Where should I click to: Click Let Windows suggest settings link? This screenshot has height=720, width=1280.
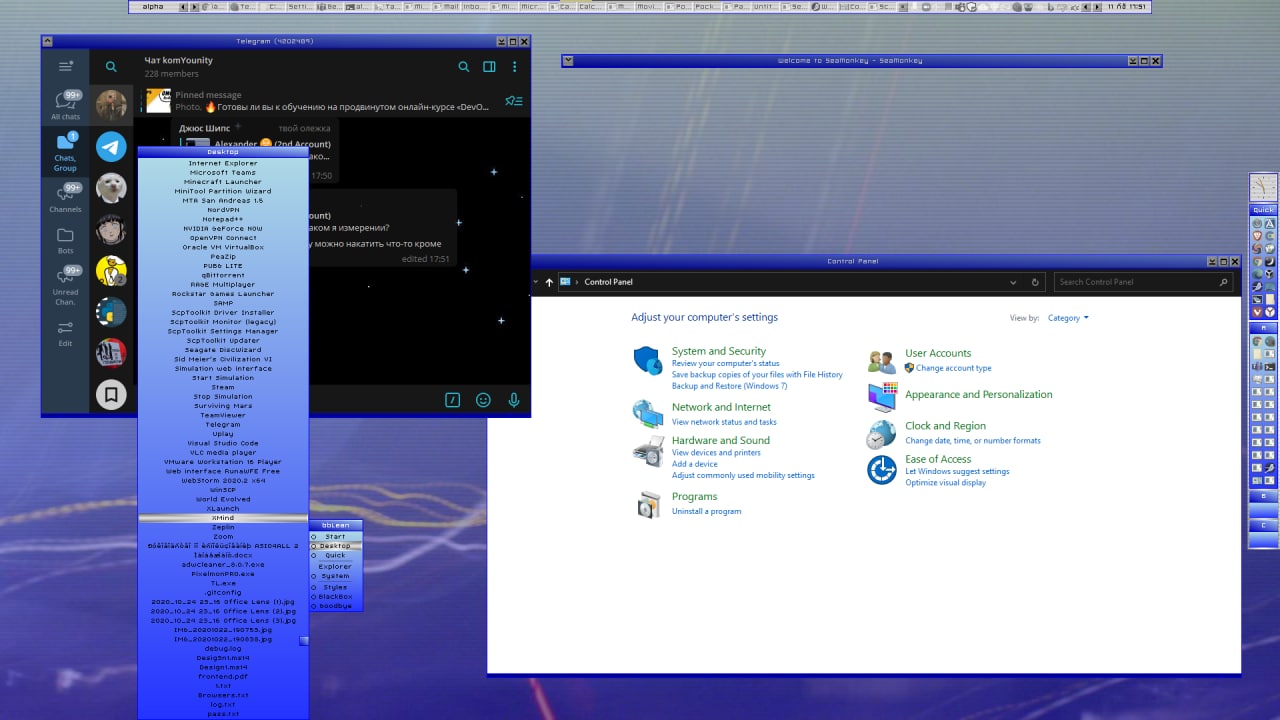coord(957,471)
